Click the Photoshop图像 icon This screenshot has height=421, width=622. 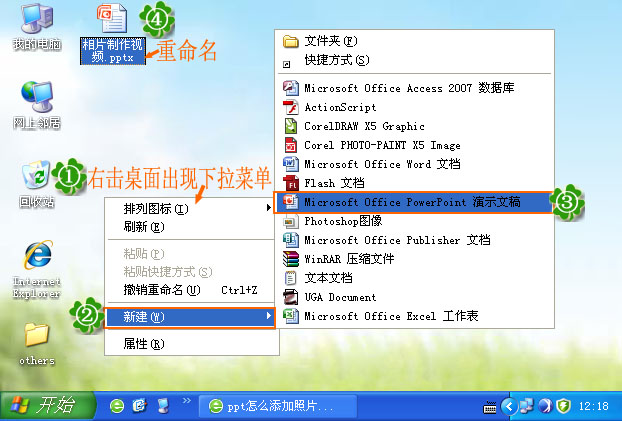pos(290,221)
